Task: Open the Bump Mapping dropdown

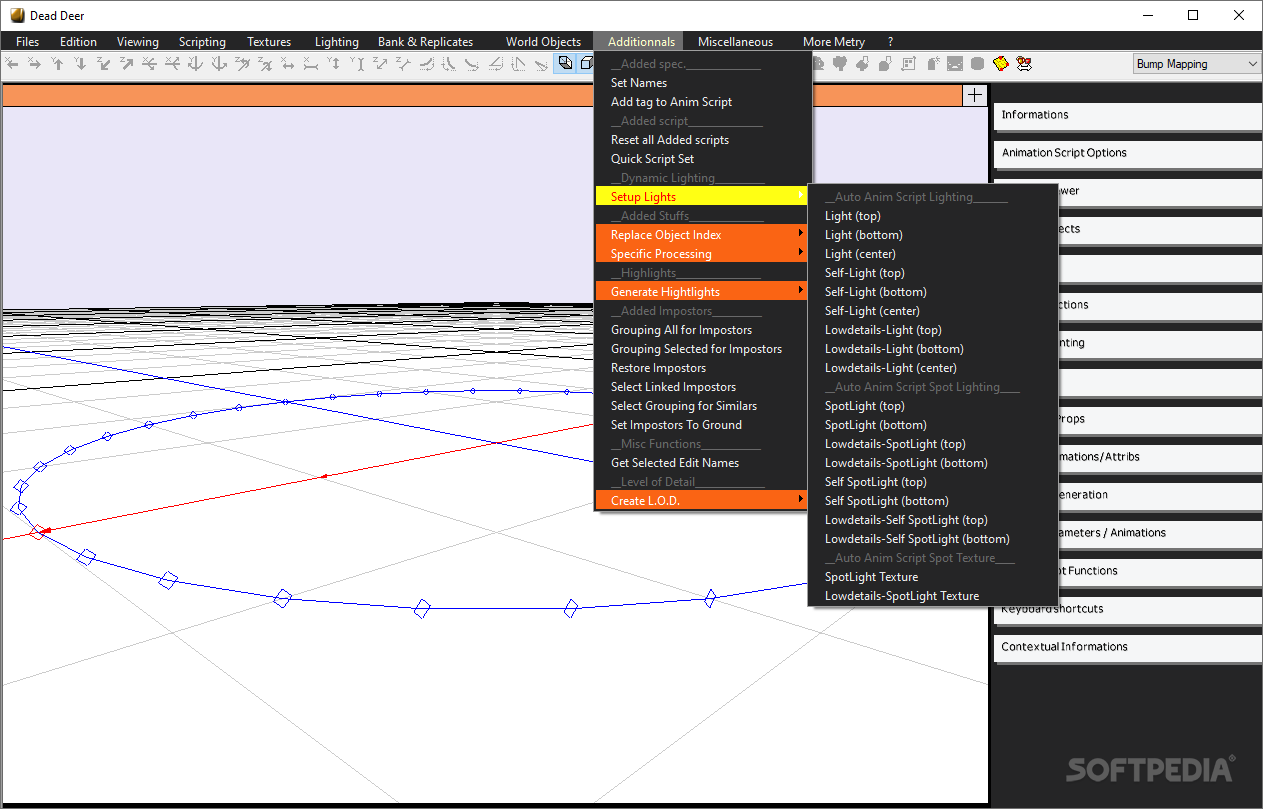Action: pos(1197,64)
